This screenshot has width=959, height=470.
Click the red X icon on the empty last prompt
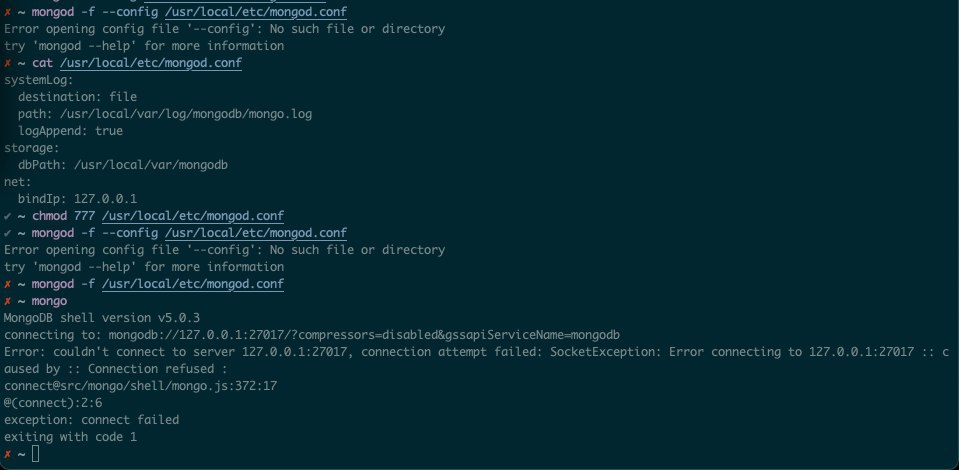[x=8, y=454]
